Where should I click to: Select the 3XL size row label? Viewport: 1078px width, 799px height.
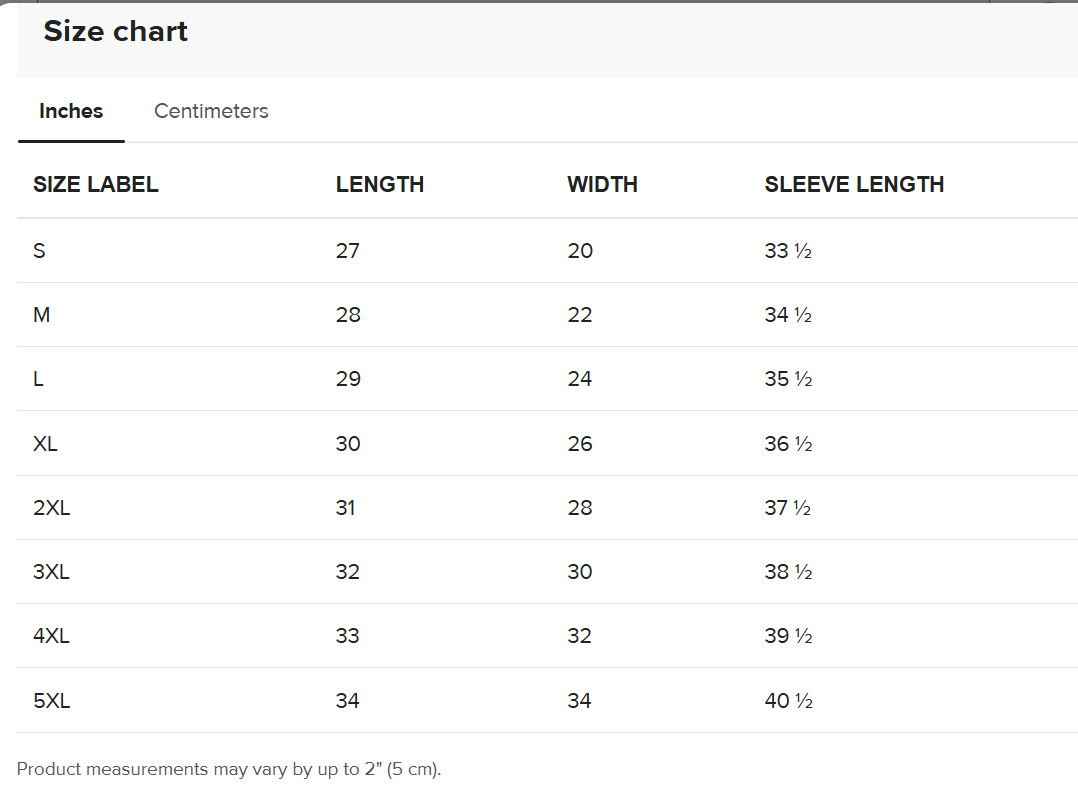[52, 572]
